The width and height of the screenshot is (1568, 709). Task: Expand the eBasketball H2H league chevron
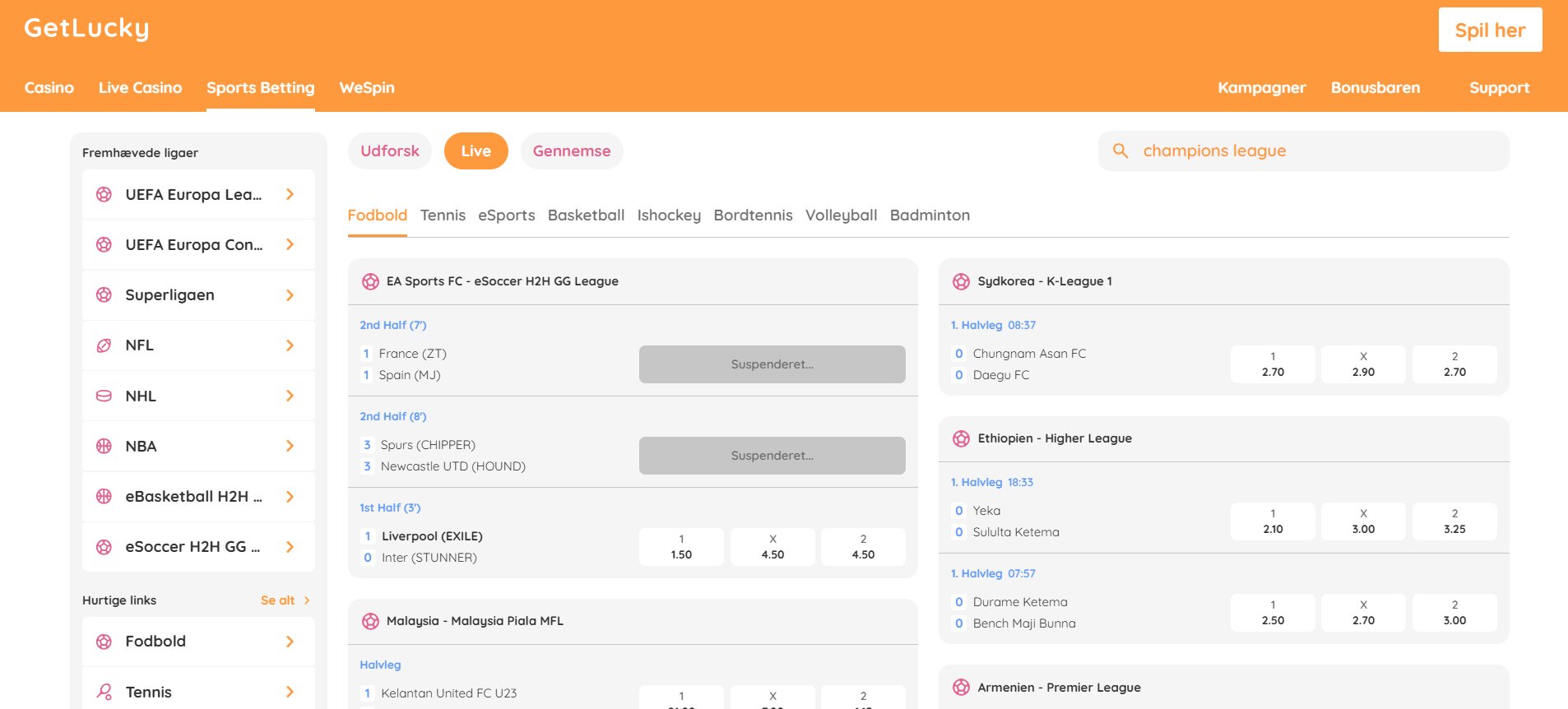pyautogui.click(x=290, y=497)
